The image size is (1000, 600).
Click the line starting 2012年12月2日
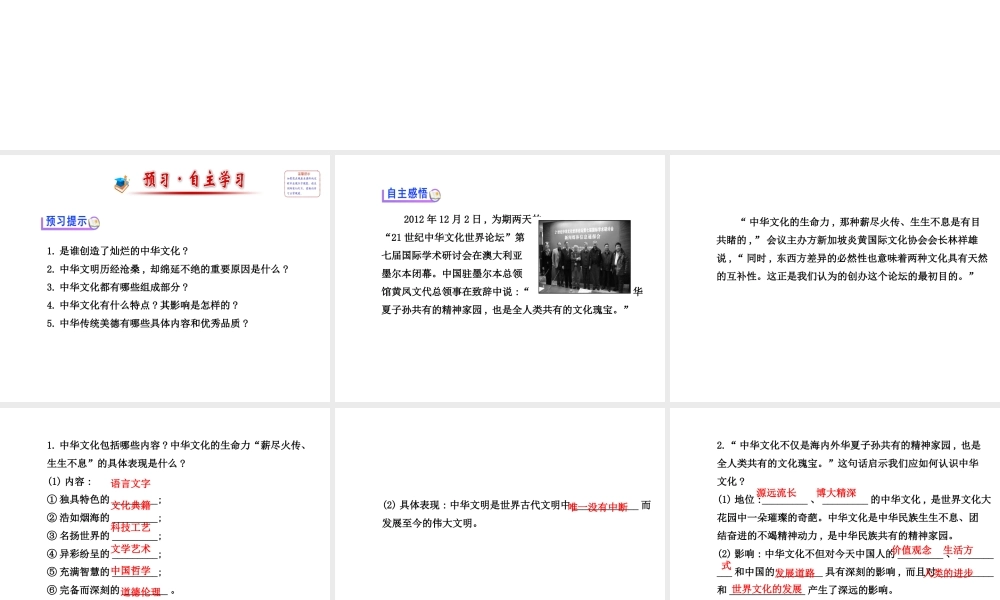point(472,219)
